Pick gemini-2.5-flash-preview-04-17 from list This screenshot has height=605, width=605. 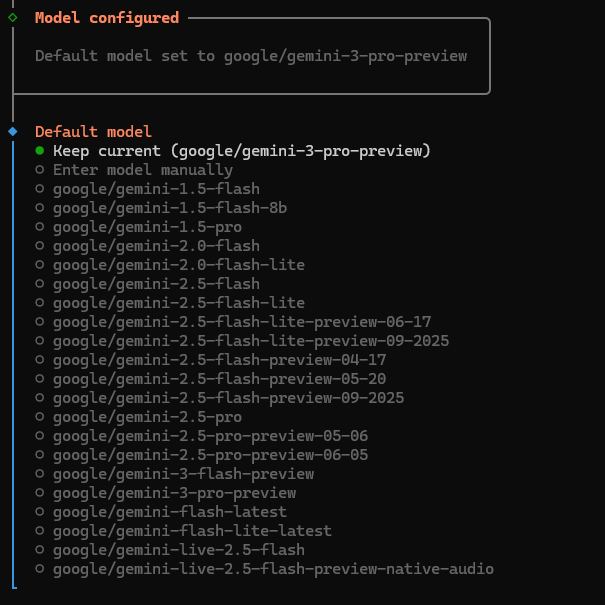tap(219, 360)
